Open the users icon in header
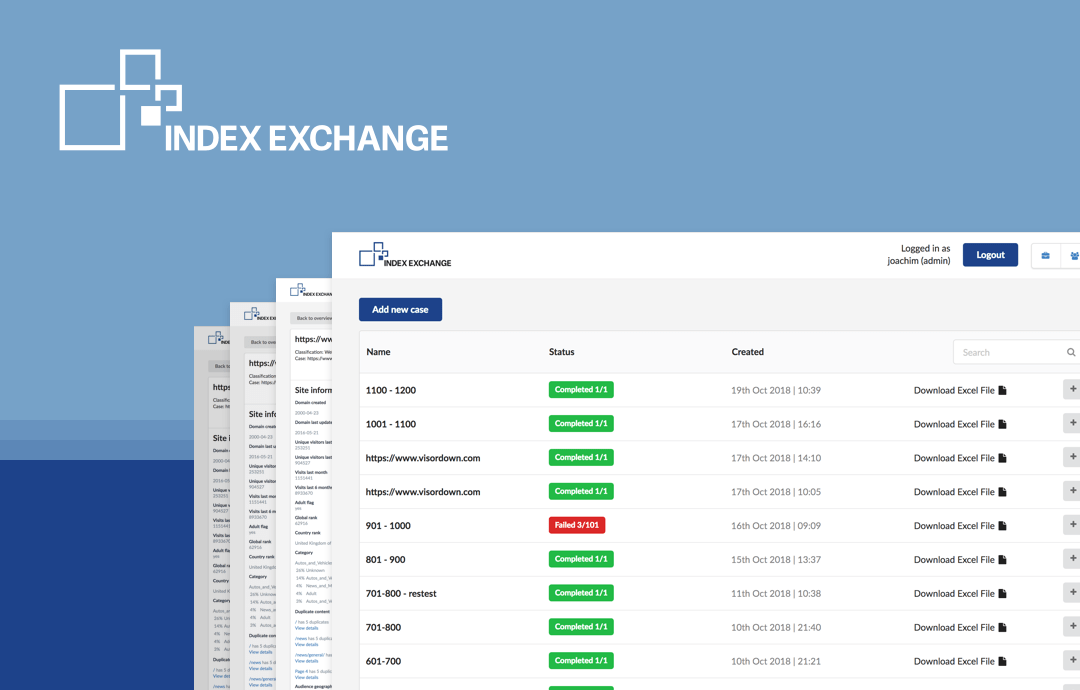 click(x=1073, y=255)
